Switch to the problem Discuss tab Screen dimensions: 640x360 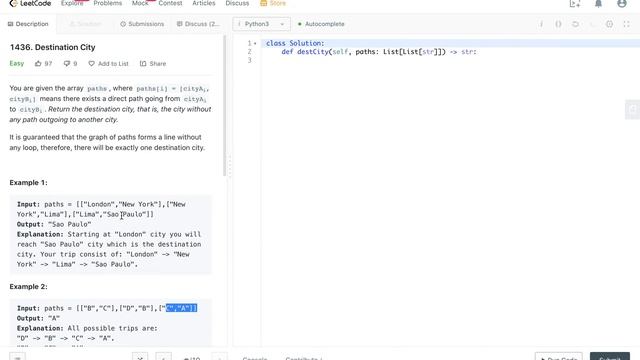(198, 24)
